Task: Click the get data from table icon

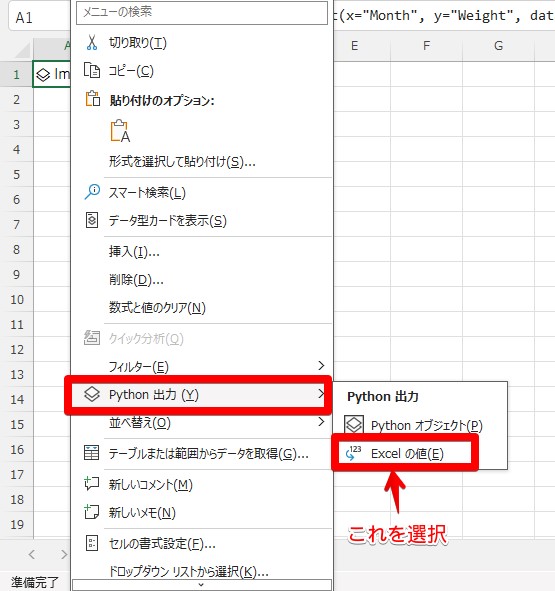Action: pyautogui.click(x=92, y=453)
